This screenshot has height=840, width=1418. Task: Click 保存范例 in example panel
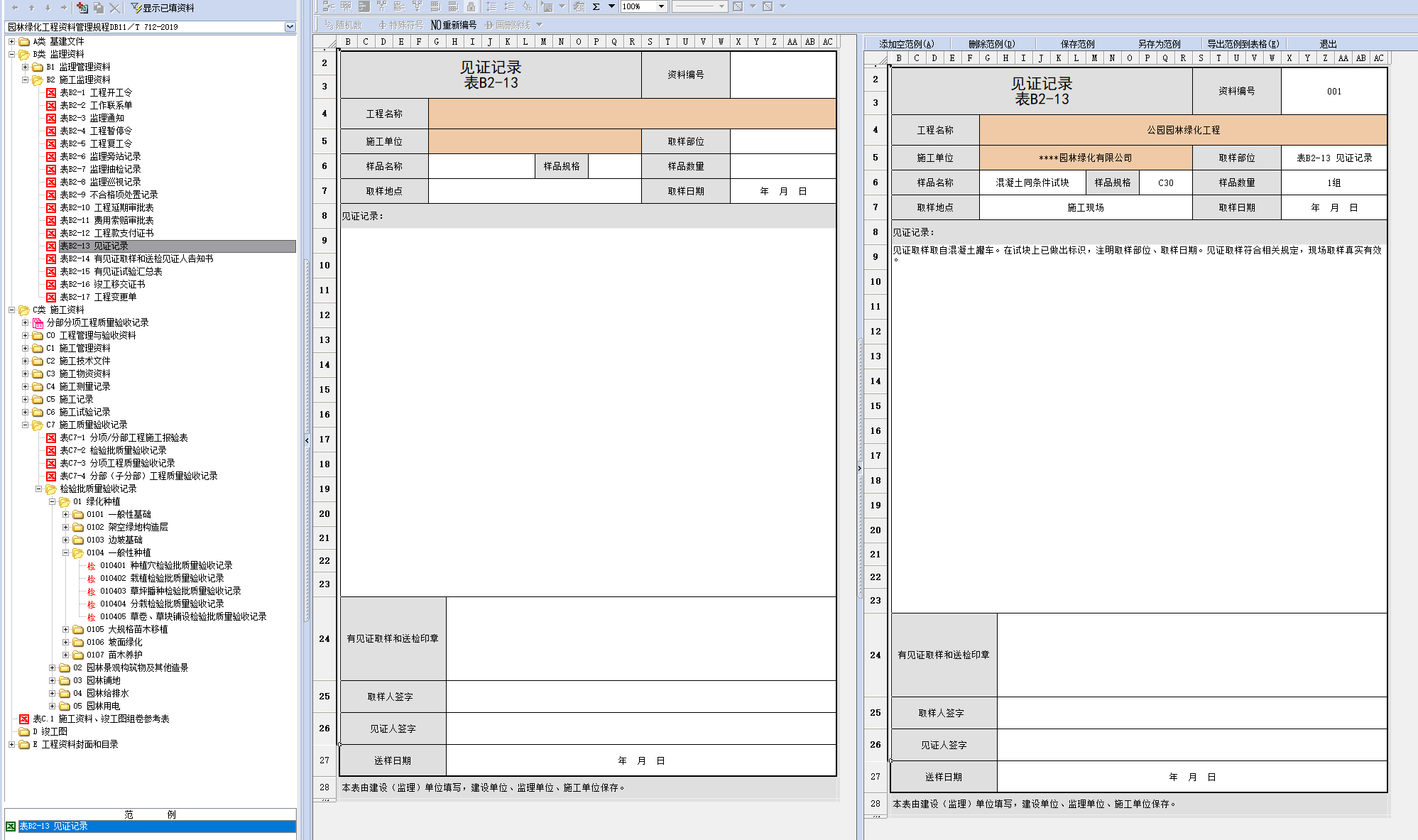click(x=1077, y=44)
